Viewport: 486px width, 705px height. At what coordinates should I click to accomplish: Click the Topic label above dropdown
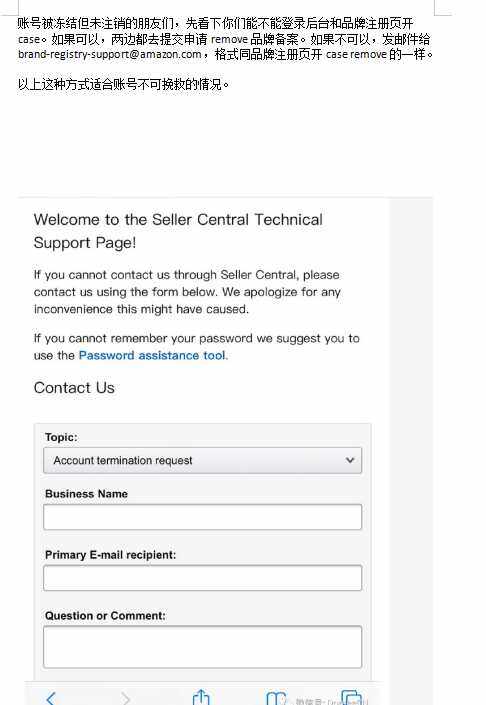61,437
